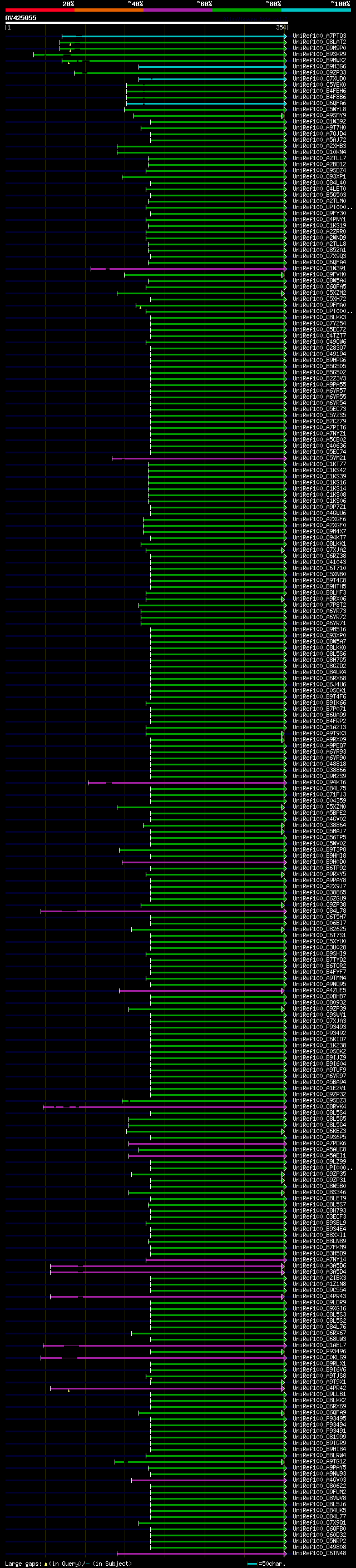Viewport: 356px width, 1568px height.
Task: Click the purple alignment bar for Q1W391
Action: (188, 269)
